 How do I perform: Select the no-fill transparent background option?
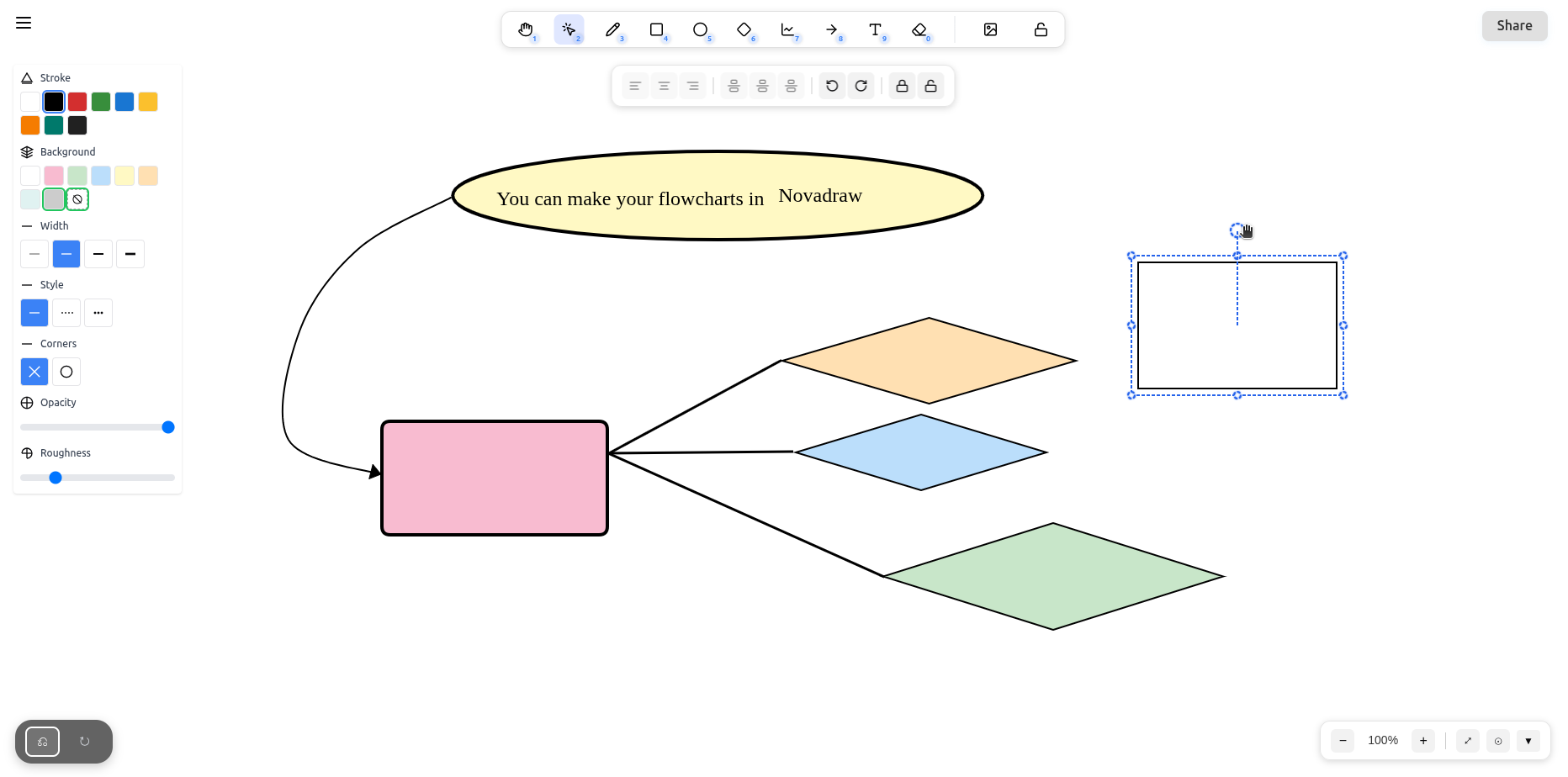click(x=77, y=199)
